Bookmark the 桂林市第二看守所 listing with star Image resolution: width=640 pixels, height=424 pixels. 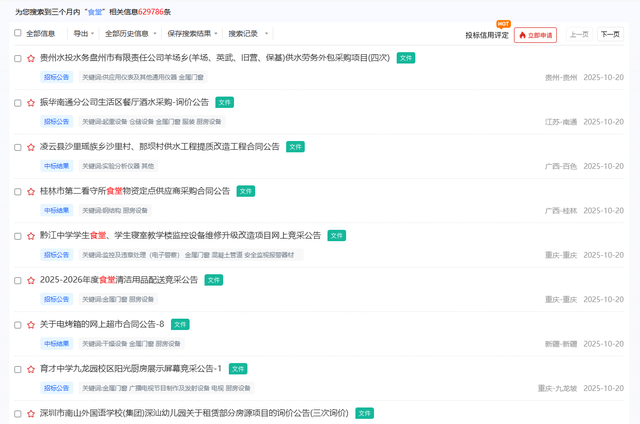point(31,191)
